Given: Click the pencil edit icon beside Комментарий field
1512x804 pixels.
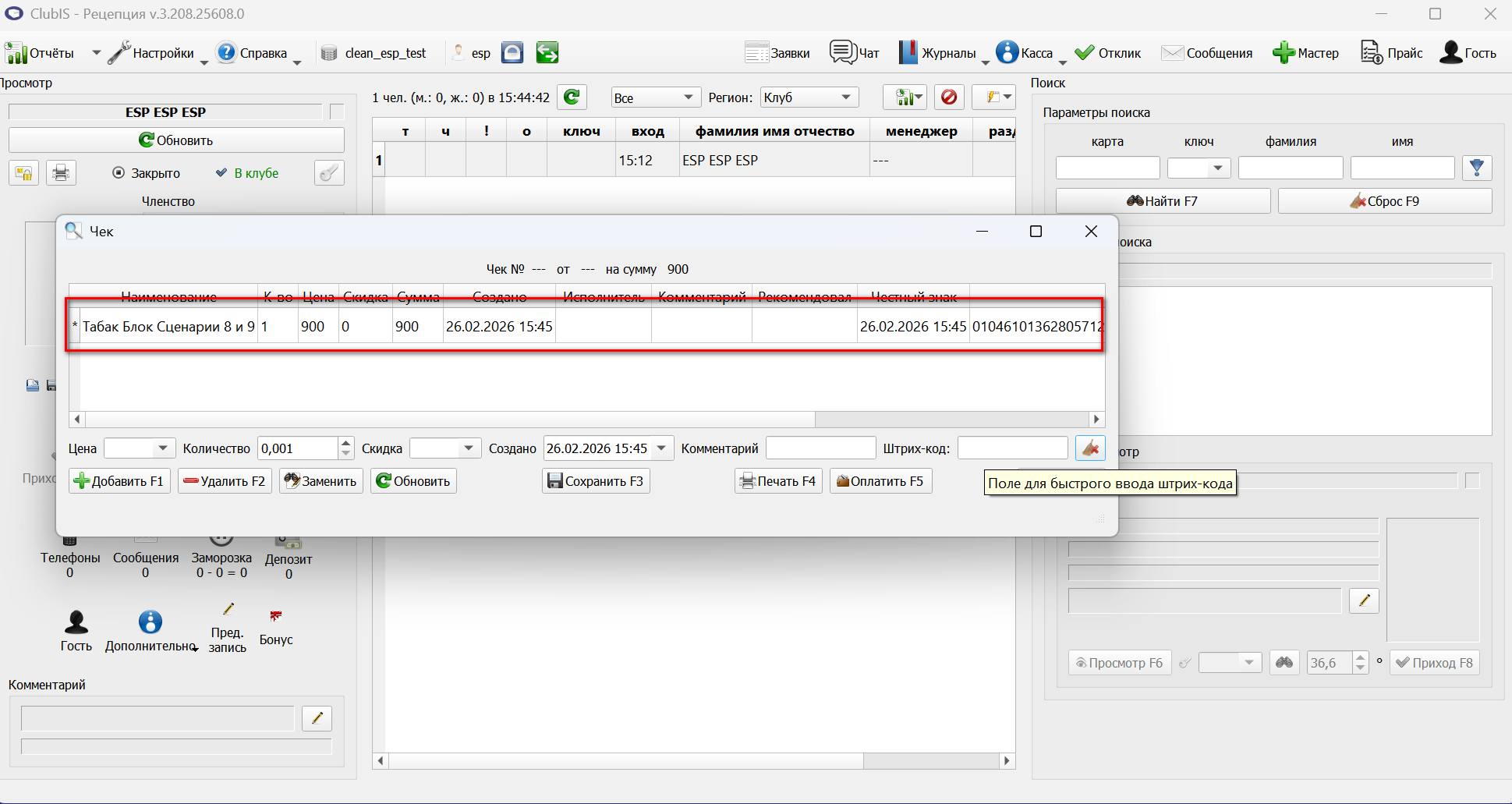Looking at the screenshot, I should [x=317, y=718].
